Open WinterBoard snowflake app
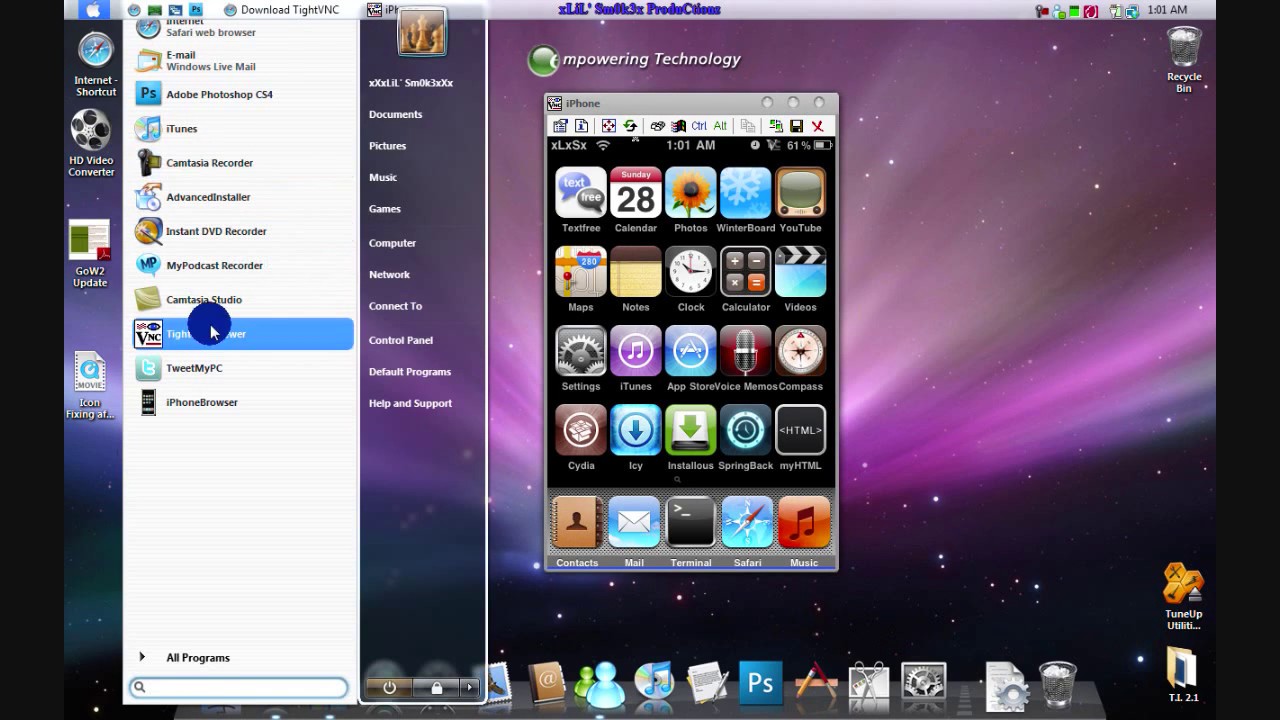Screen dimensions: 1280x720 tap(746, 192)
